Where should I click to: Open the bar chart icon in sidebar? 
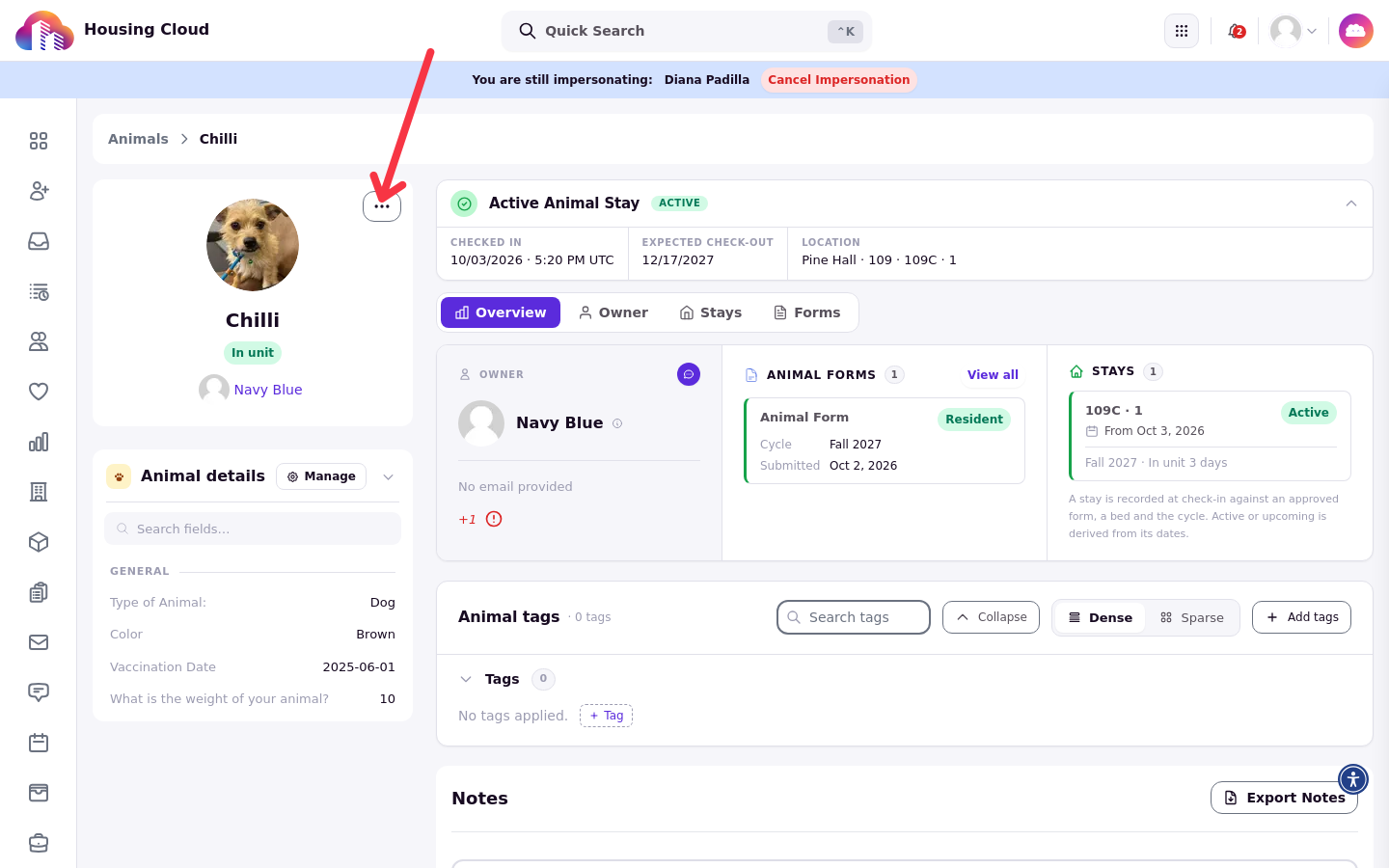[x=39, y=442]
